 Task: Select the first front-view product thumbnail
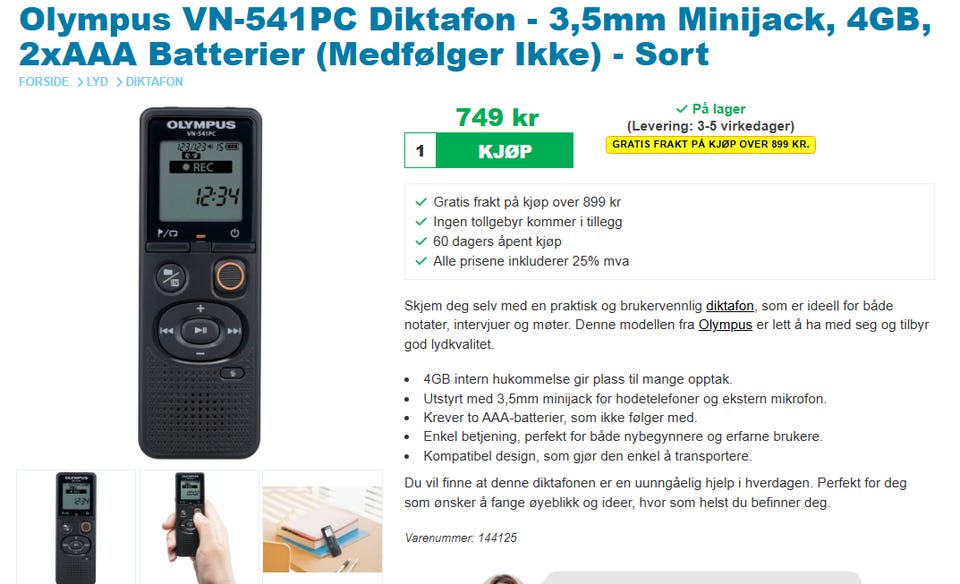tap(76, 527)
